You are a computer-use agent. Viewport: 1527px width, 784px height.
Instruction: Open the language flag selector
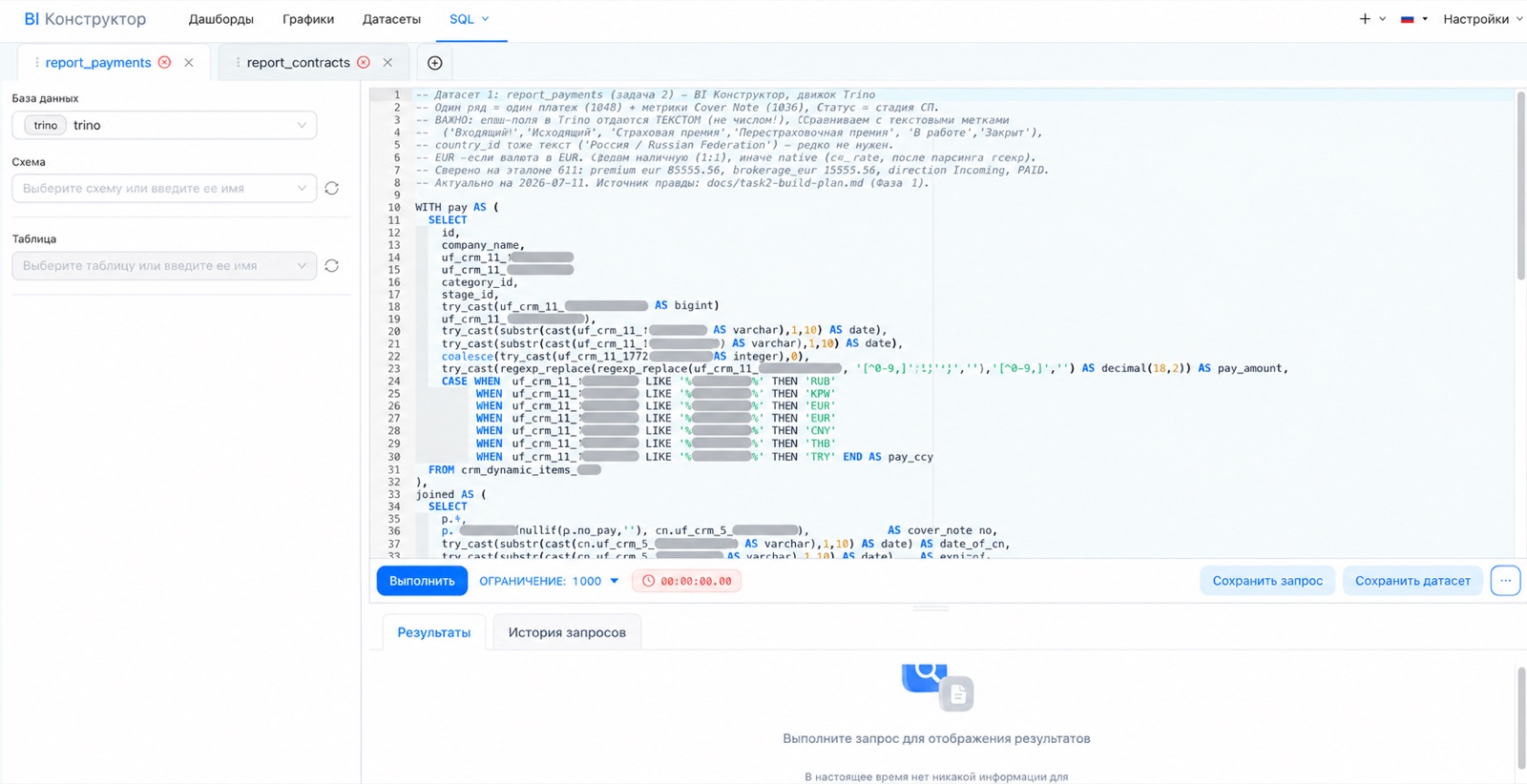[x=1413, y=19]
